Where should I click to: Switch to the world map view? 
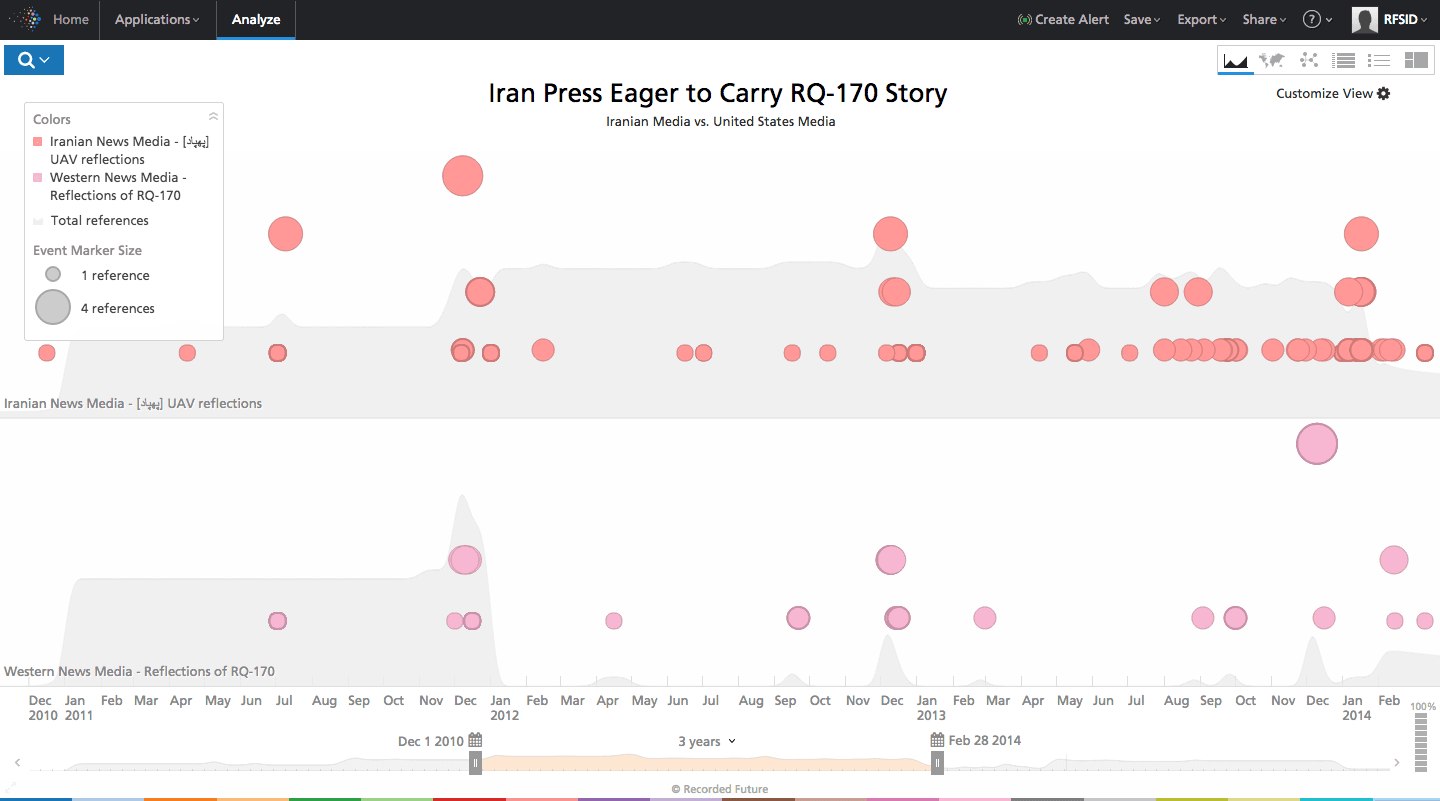1272,60
